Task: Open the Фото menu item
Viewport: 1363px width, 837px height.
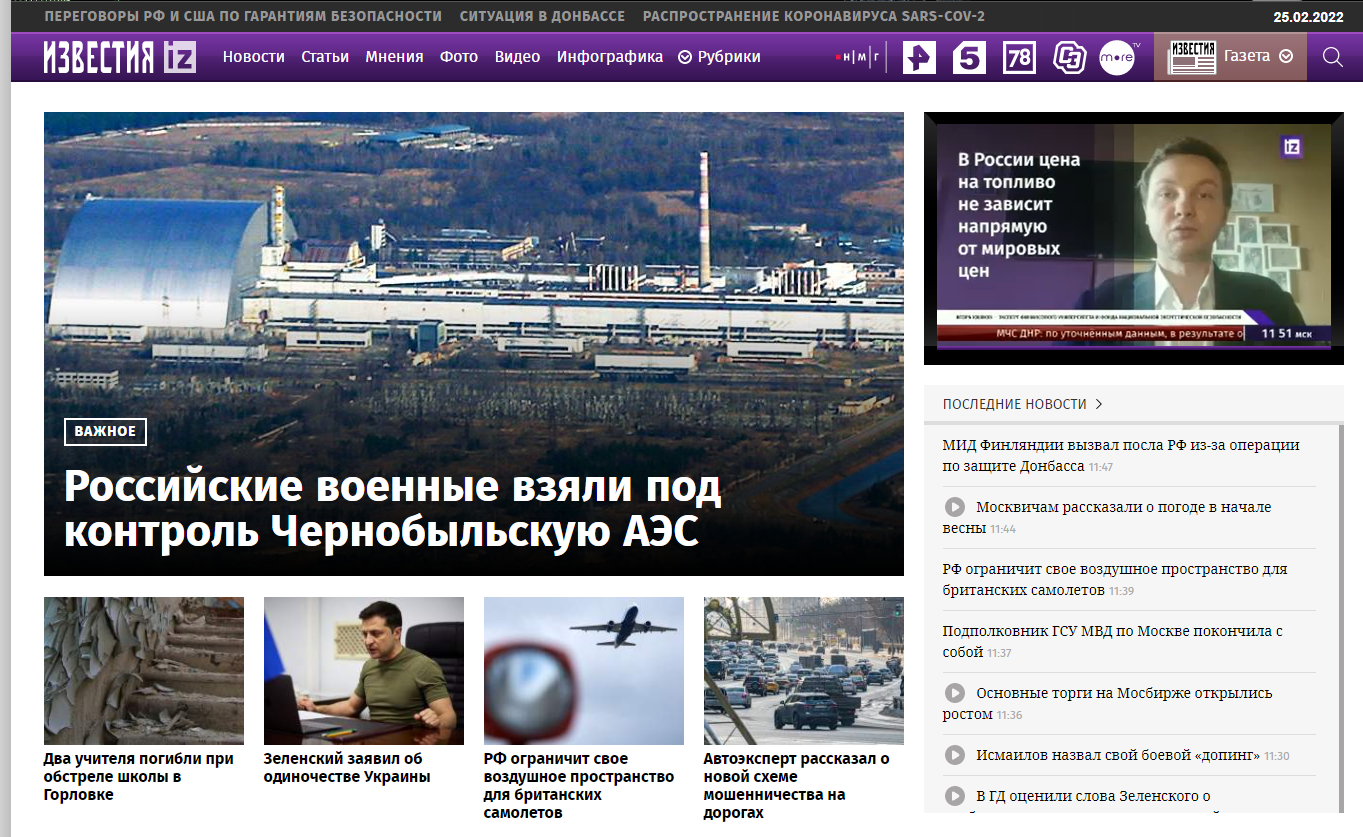Action: point(459,57)
